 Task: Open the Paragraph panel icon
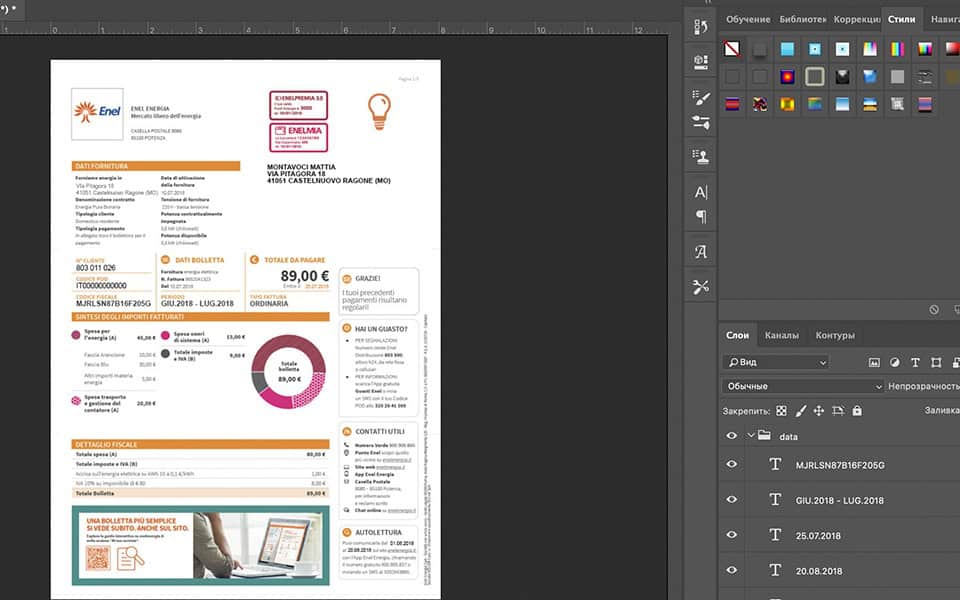click(x=701, y=217)
